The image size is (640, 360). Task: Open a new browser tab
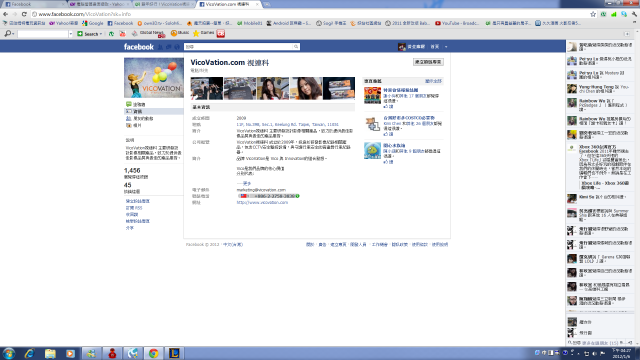[267, 4]
